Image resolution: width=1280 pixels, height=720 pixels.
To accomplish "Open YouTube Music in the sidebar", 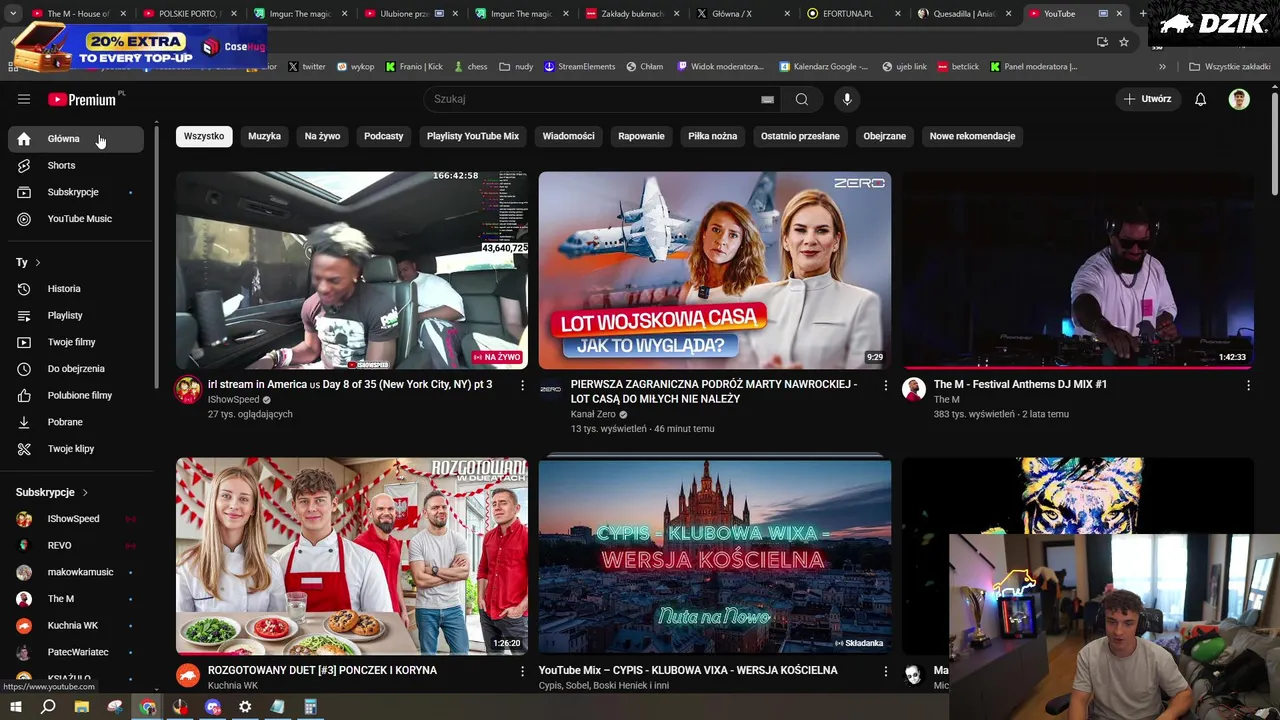I will 76,219.
